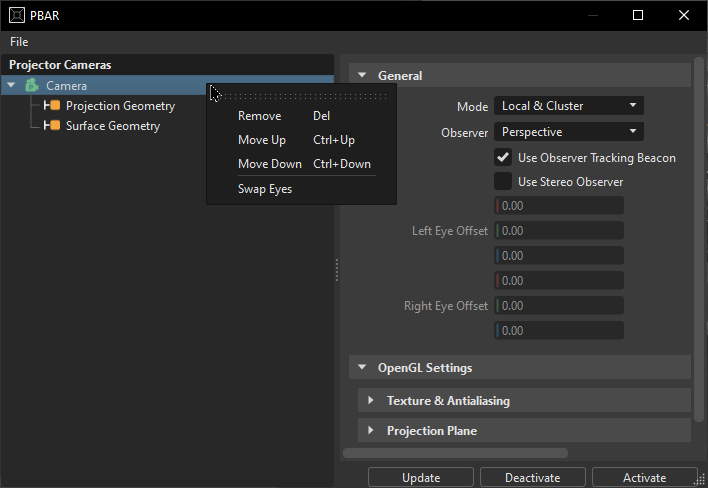Click the Right Eye Offset first value field
Viewport: 708px width, 488px height.
559,281
